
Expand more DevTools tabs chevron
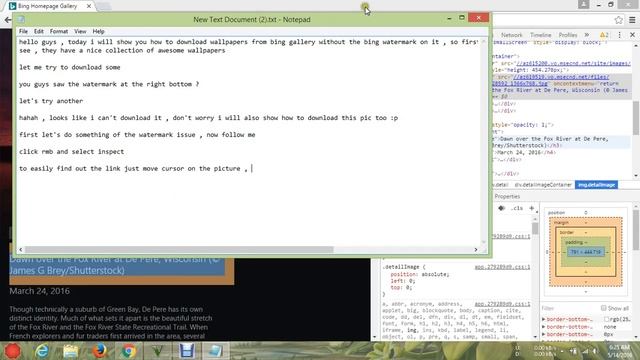point(587,35)
